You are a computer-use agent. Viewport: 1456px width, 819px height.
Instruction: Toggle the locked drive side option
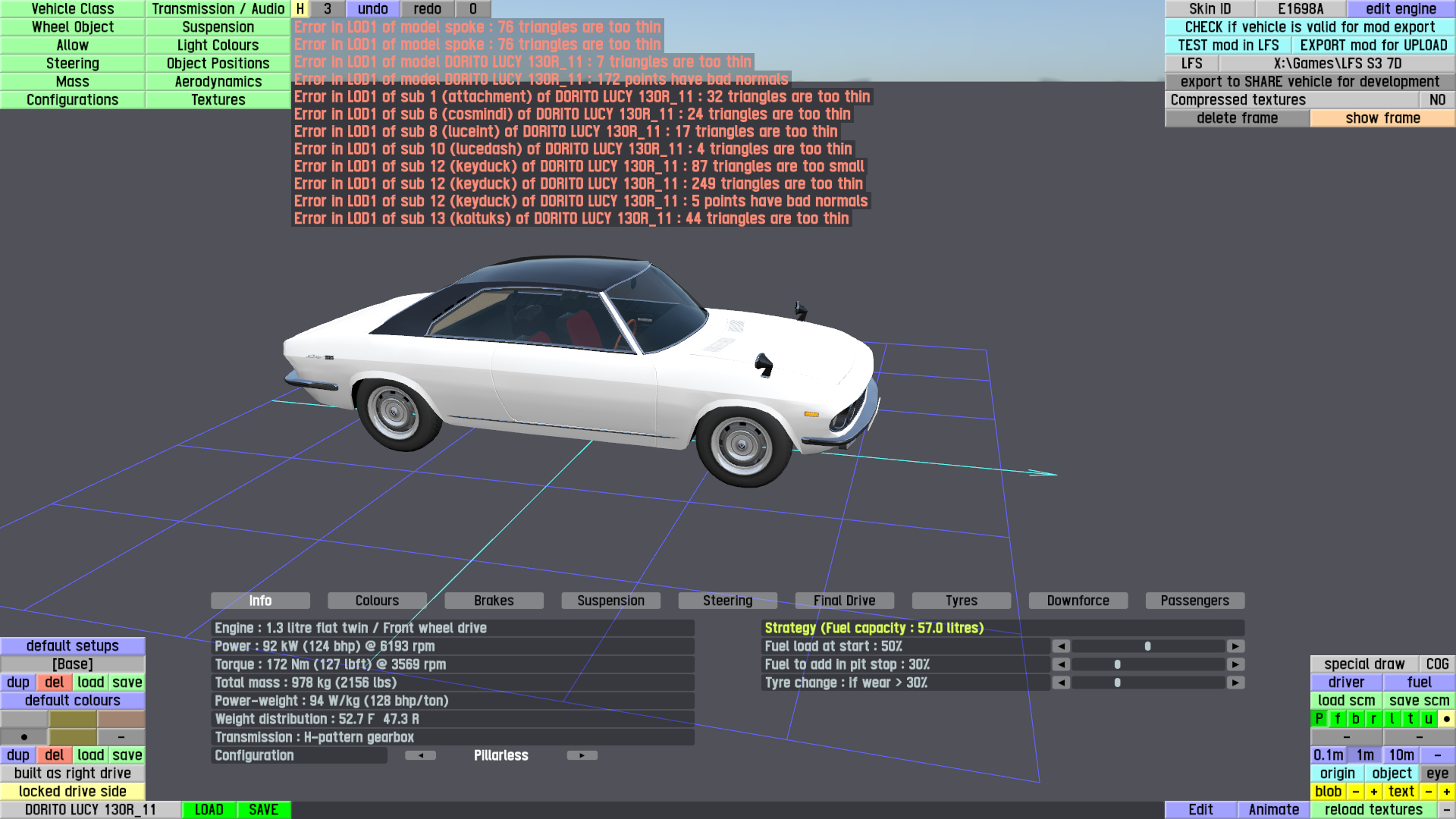[x=73, y=792]
